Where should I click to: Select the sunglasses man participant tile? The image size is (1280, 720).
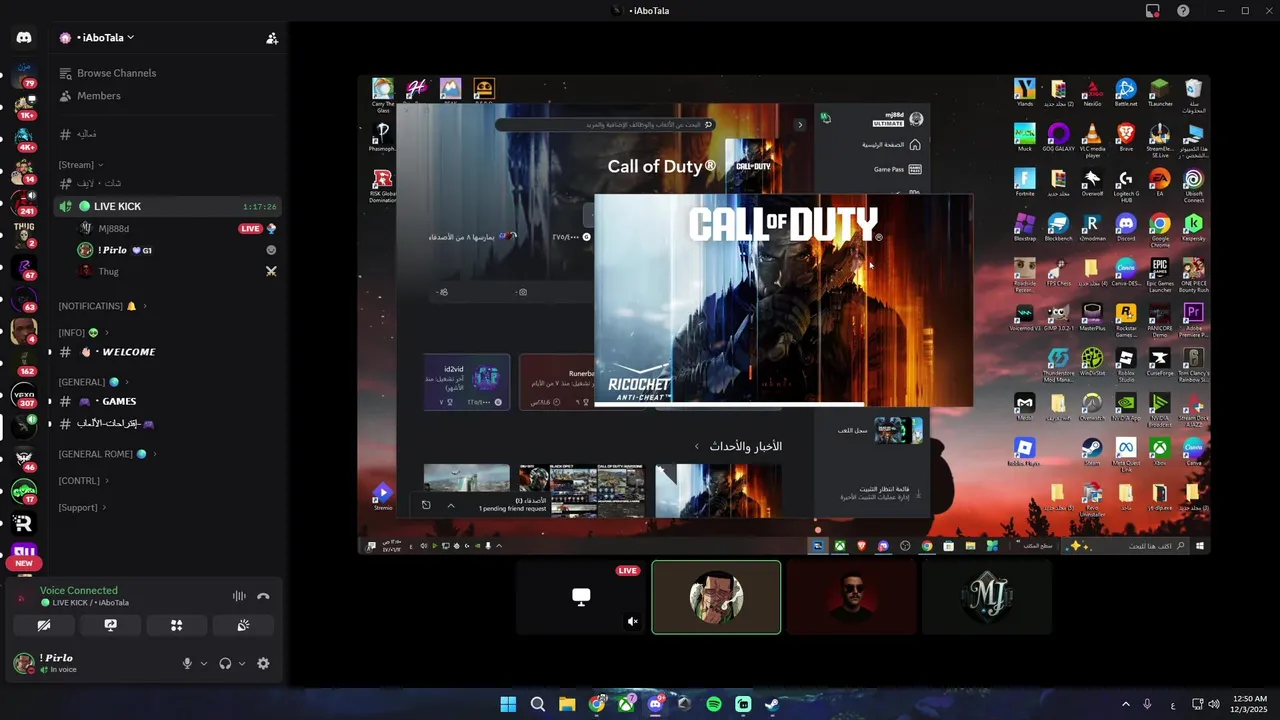851,597
